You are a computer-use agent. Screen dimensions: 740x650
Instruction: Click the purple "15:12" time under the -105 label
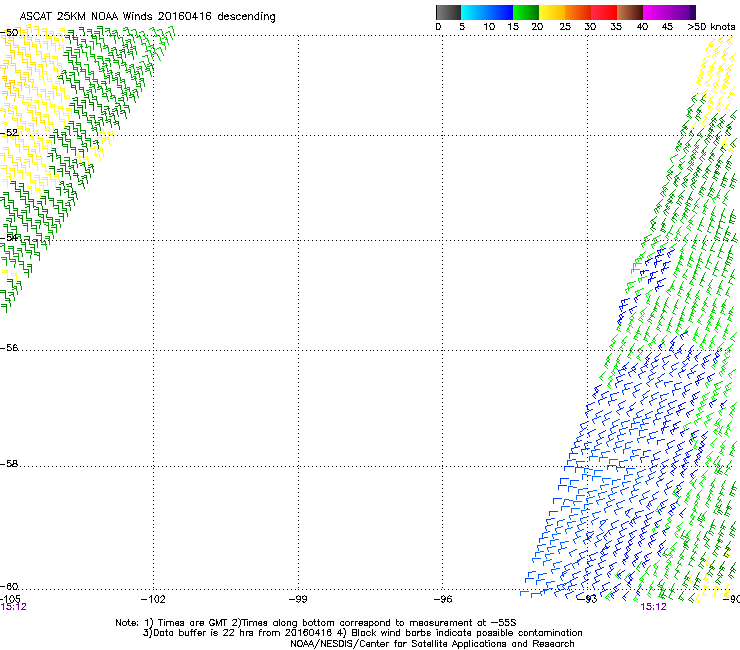tap(13, 607)
